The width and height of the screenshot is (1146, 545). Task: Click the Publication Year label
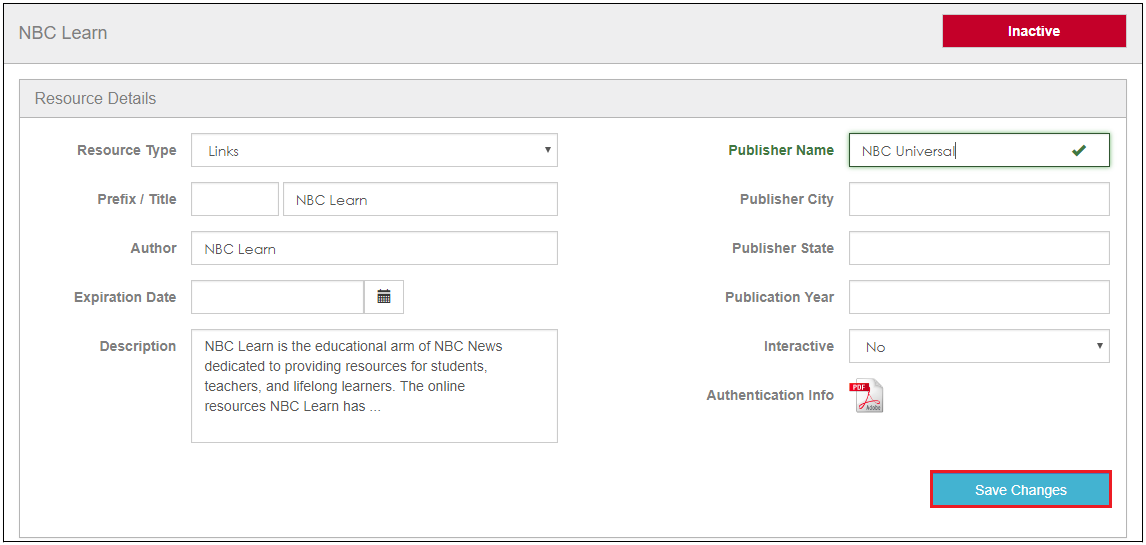[780, 297]
